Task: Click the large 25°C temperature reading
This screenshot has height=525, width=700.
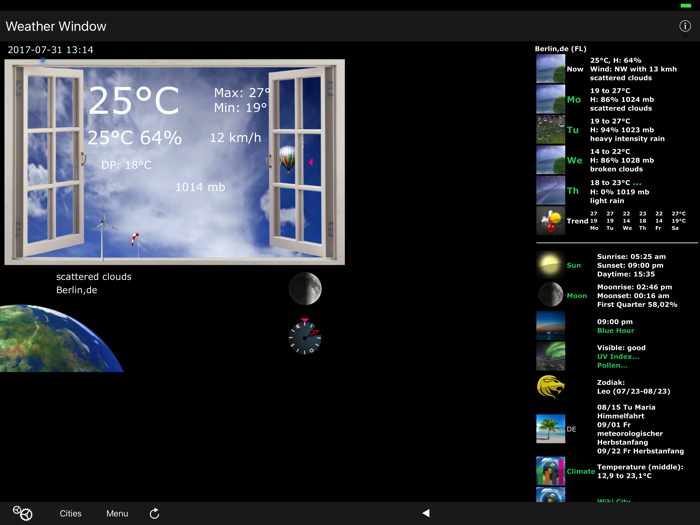Action: (134, 101)
